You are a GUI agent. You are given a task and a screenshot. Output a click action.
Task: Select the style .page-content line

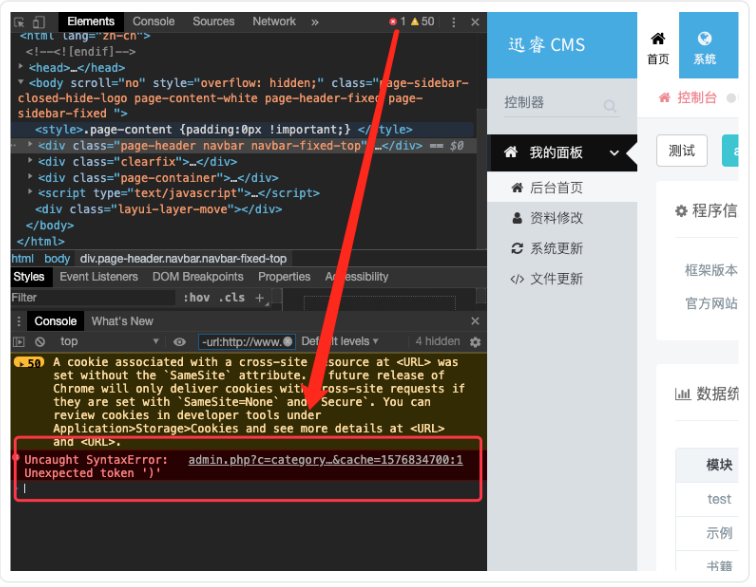[225, 130]
